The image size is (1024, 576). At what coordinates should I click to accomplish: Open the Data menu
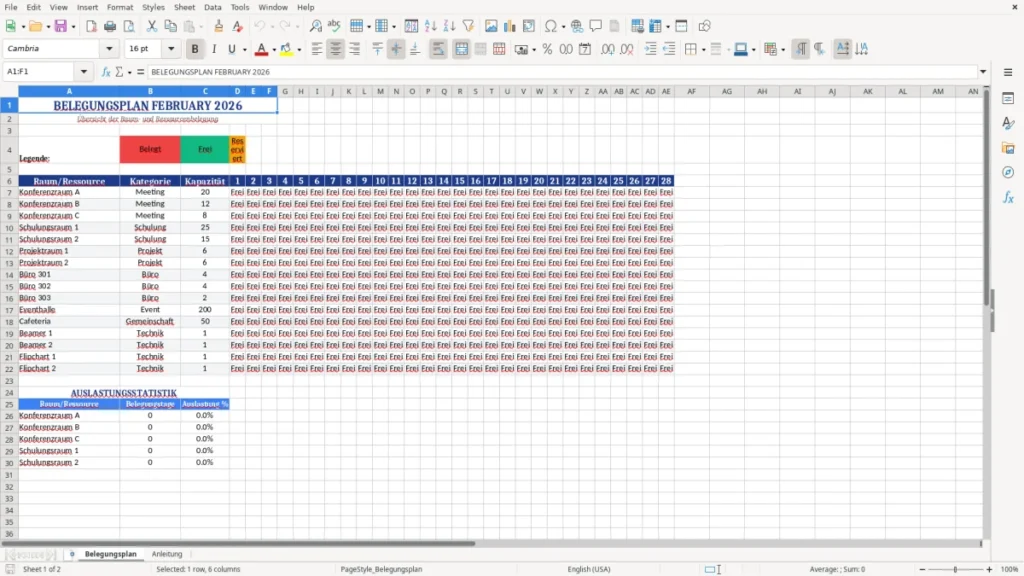click(212, 7)
